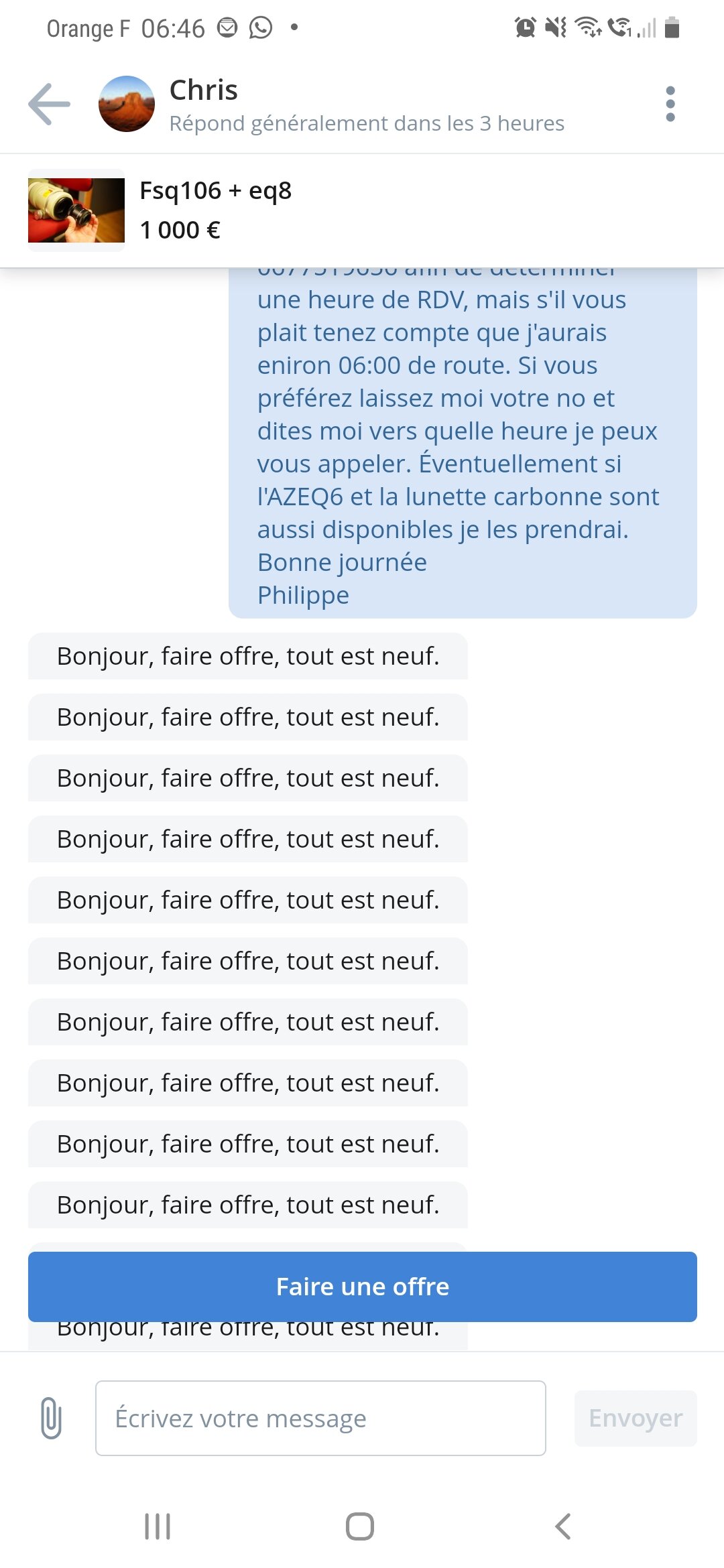724x1568 pixels.
Task: Tap Chris's name in the header
Action: tap(204, 90)
